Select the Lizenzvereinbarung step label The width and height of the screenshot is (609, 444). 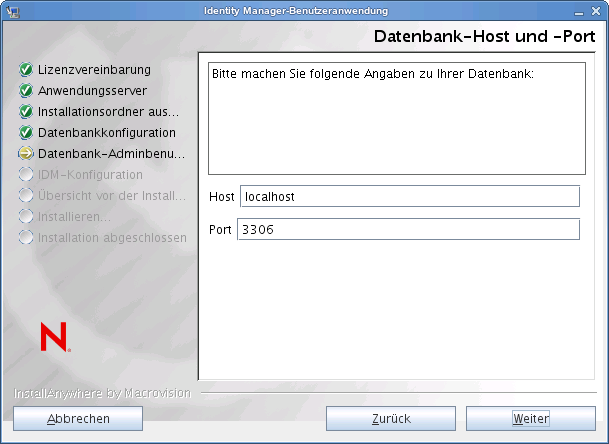[x=94, y=70]
